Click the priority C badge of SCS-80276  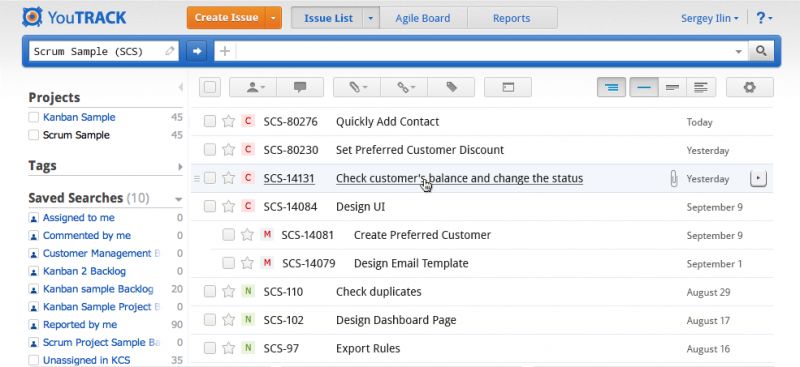click(x=247, y=121)
